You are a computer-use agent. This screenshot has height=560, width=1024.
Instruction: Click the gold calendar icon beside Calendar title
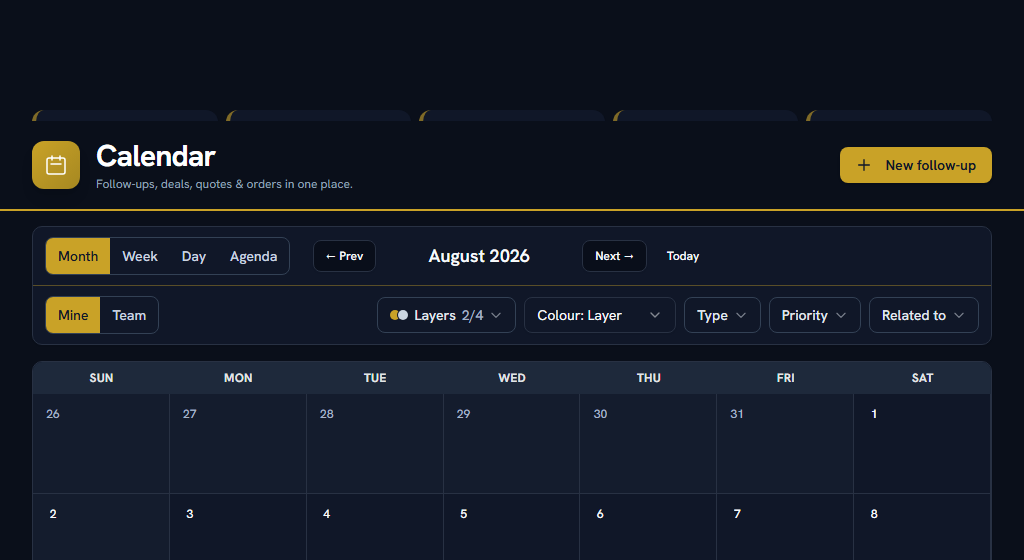coord(56,165)
